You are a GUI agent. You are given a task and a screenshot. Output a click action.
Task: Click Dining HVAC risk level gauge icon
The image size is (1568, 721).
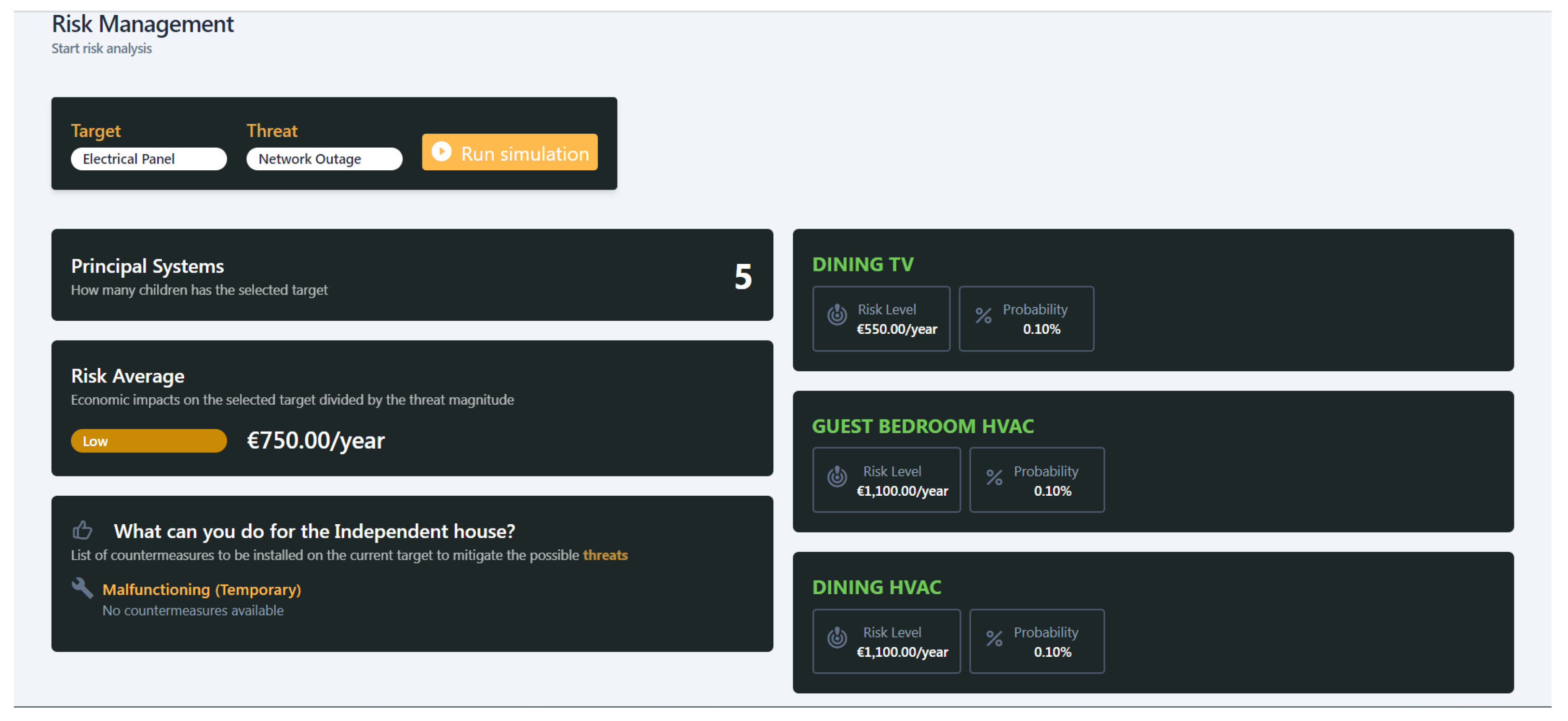point(837,638)
